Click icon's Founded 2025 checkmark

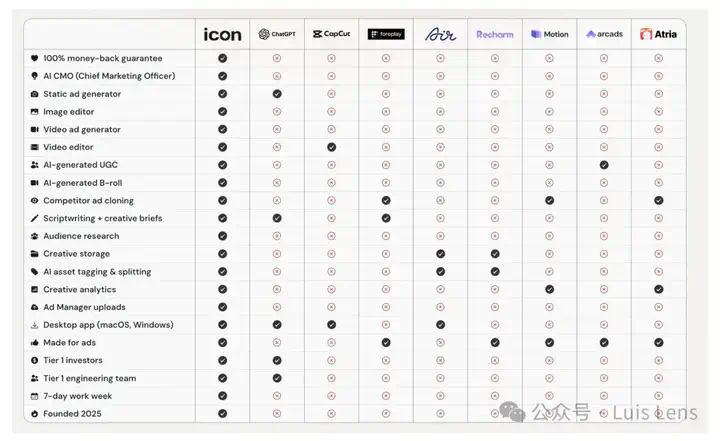pos(223,413)
